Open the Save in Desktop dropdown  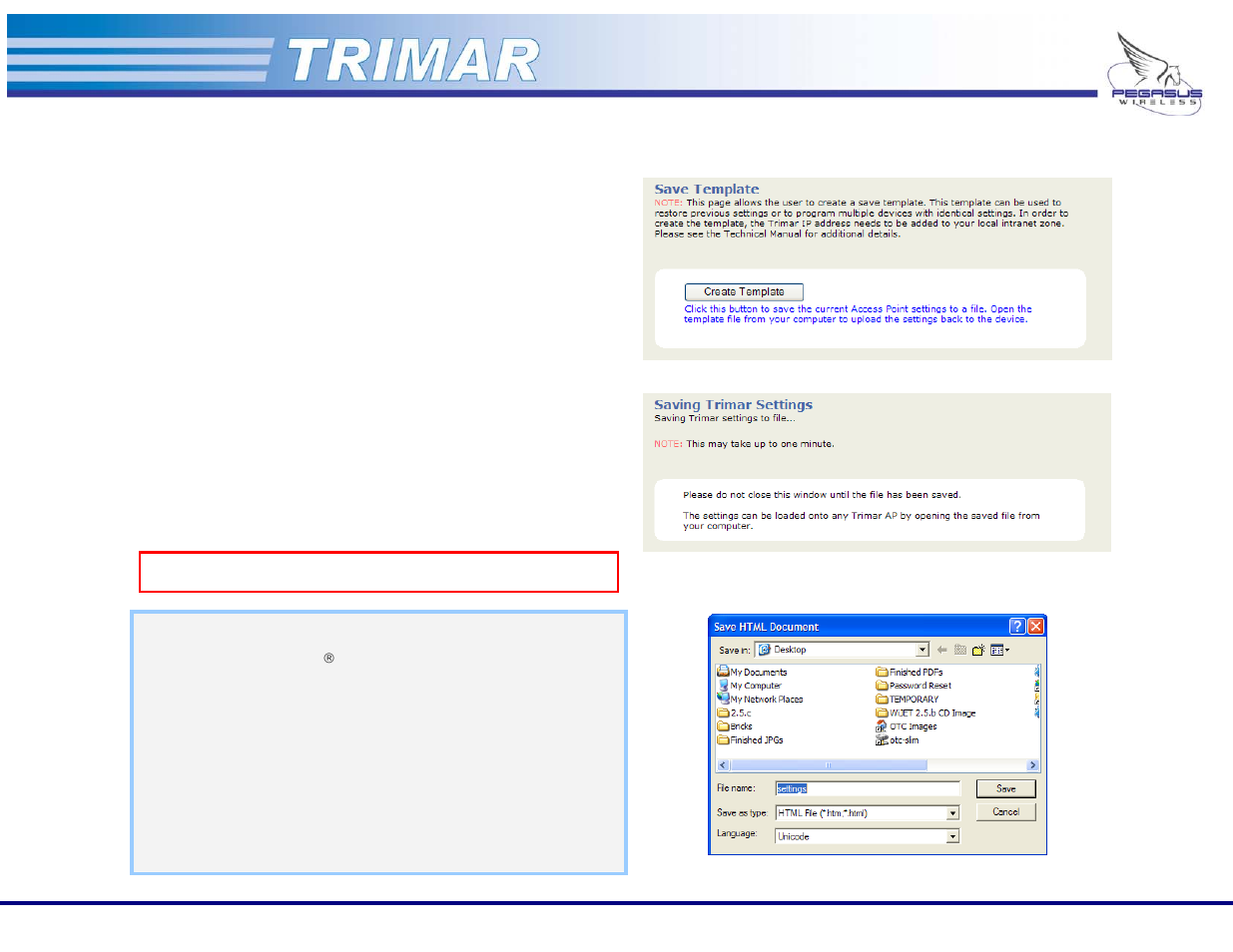point(923,650)
